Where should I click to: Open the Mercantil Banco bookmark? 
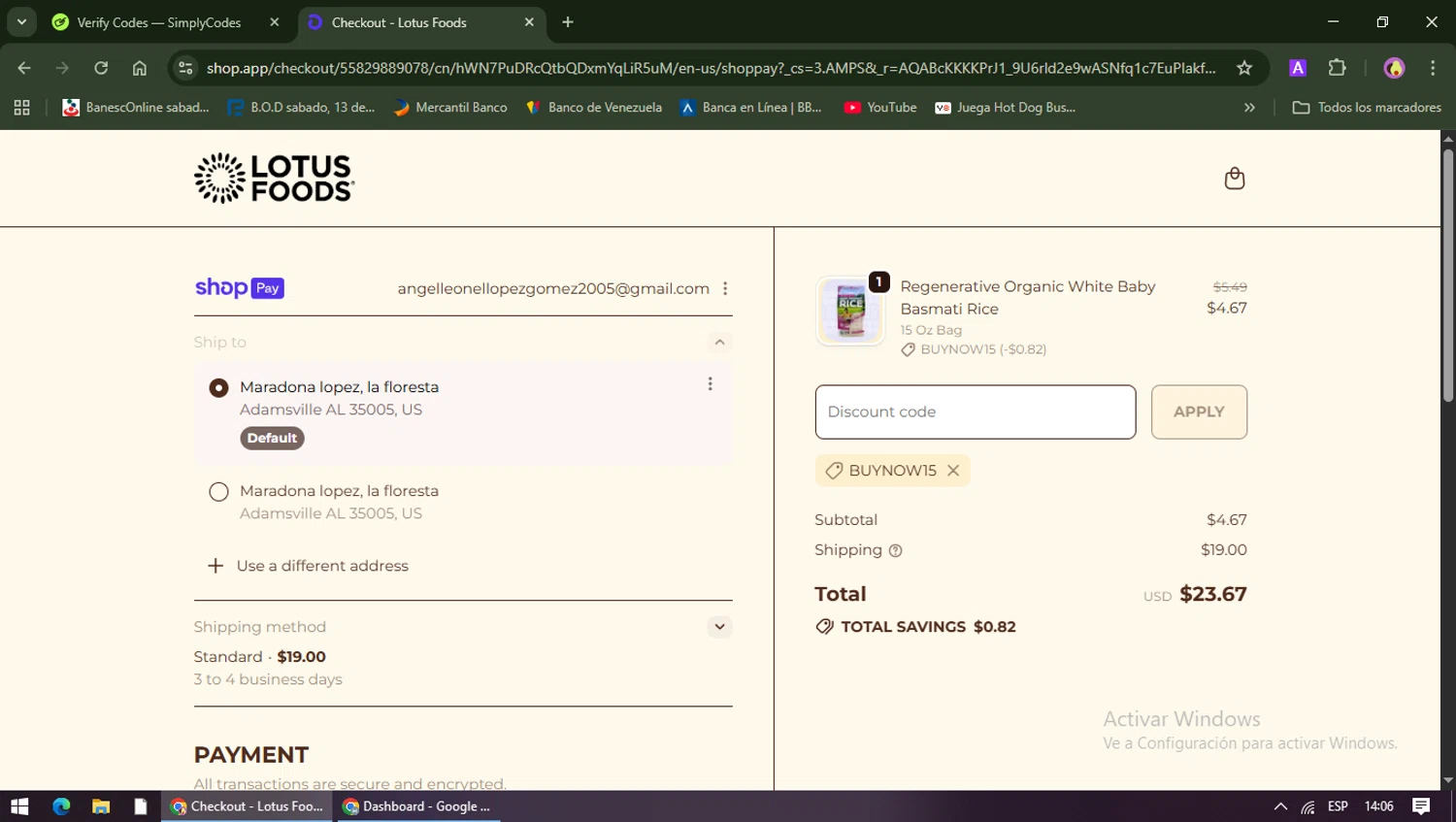click(x=450, y=108)
